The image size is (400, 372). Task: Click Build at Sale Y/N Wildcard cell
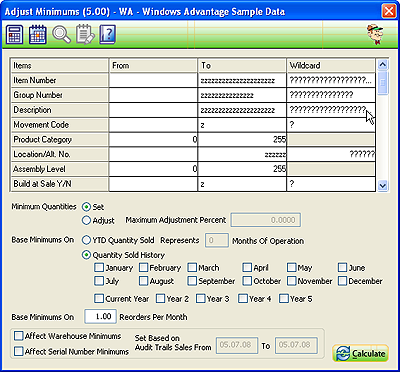click(x=331, y=184)
